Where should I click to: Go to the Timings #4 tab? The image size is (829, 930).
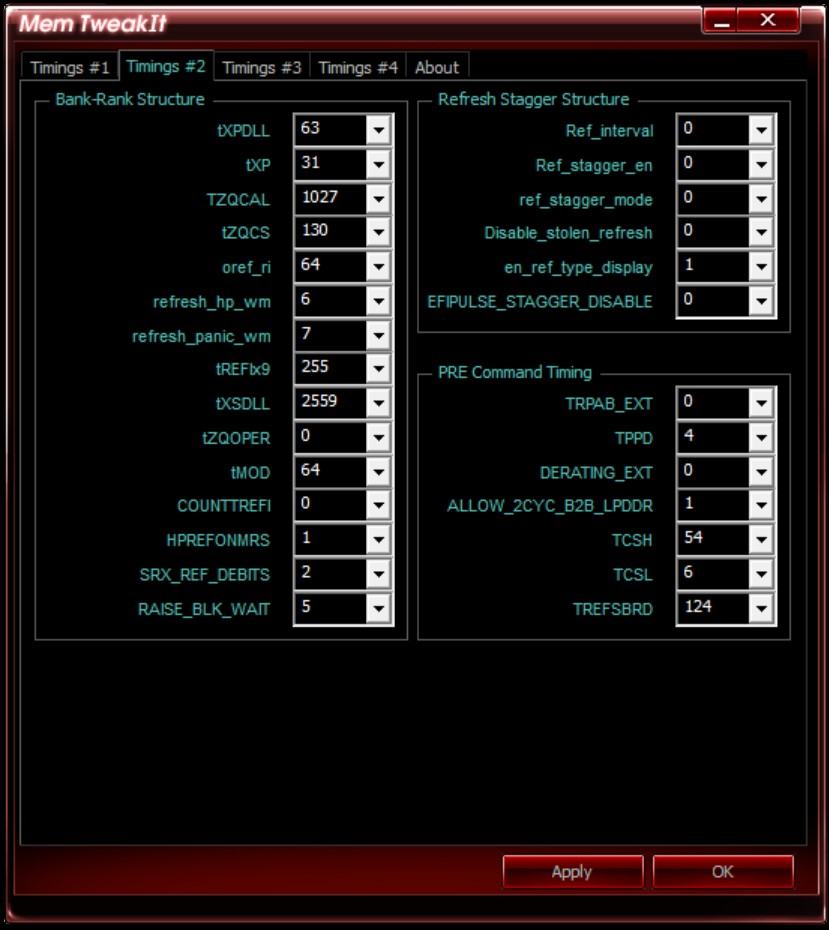(358, 67)
